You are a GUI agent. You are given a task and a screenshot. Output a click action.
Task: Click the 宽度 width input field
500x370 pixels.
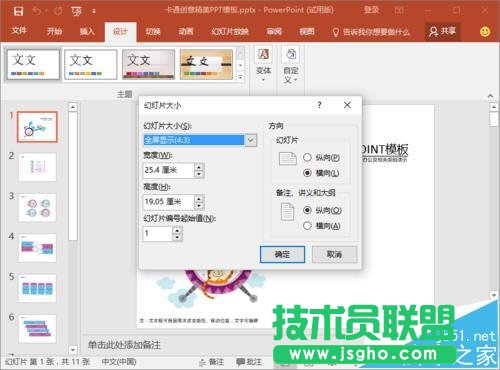coord(168,170)
